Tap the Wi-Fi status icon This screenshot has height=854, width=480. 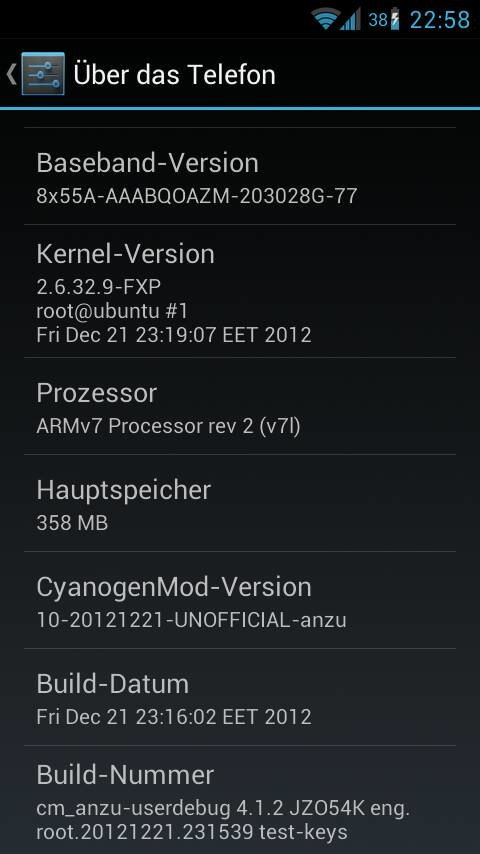(325, 20)
